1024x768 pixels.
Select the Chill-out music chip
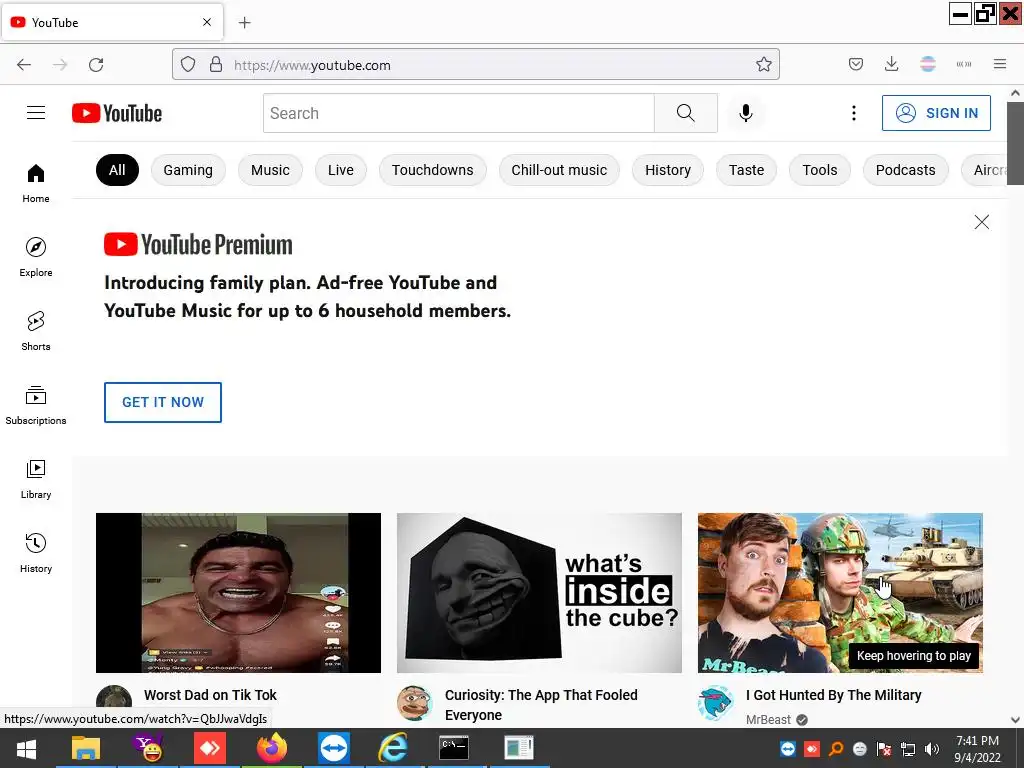(x=559, y=170)
